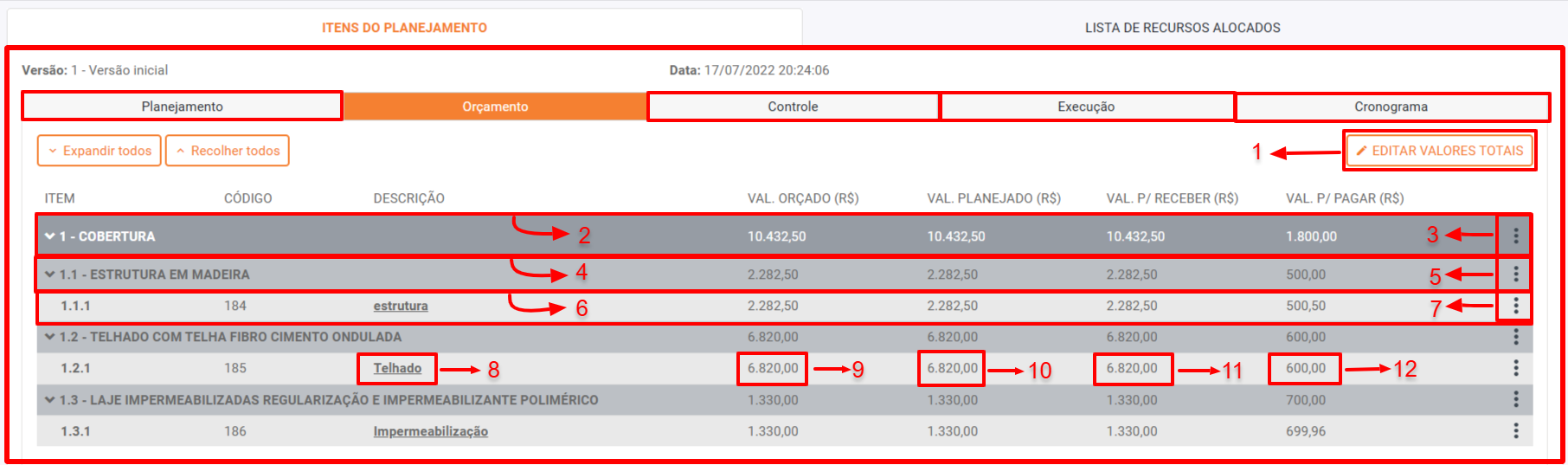Switch to the Controle tab
The height and width of the screenshot is (465, 1568).
(793, 107)
